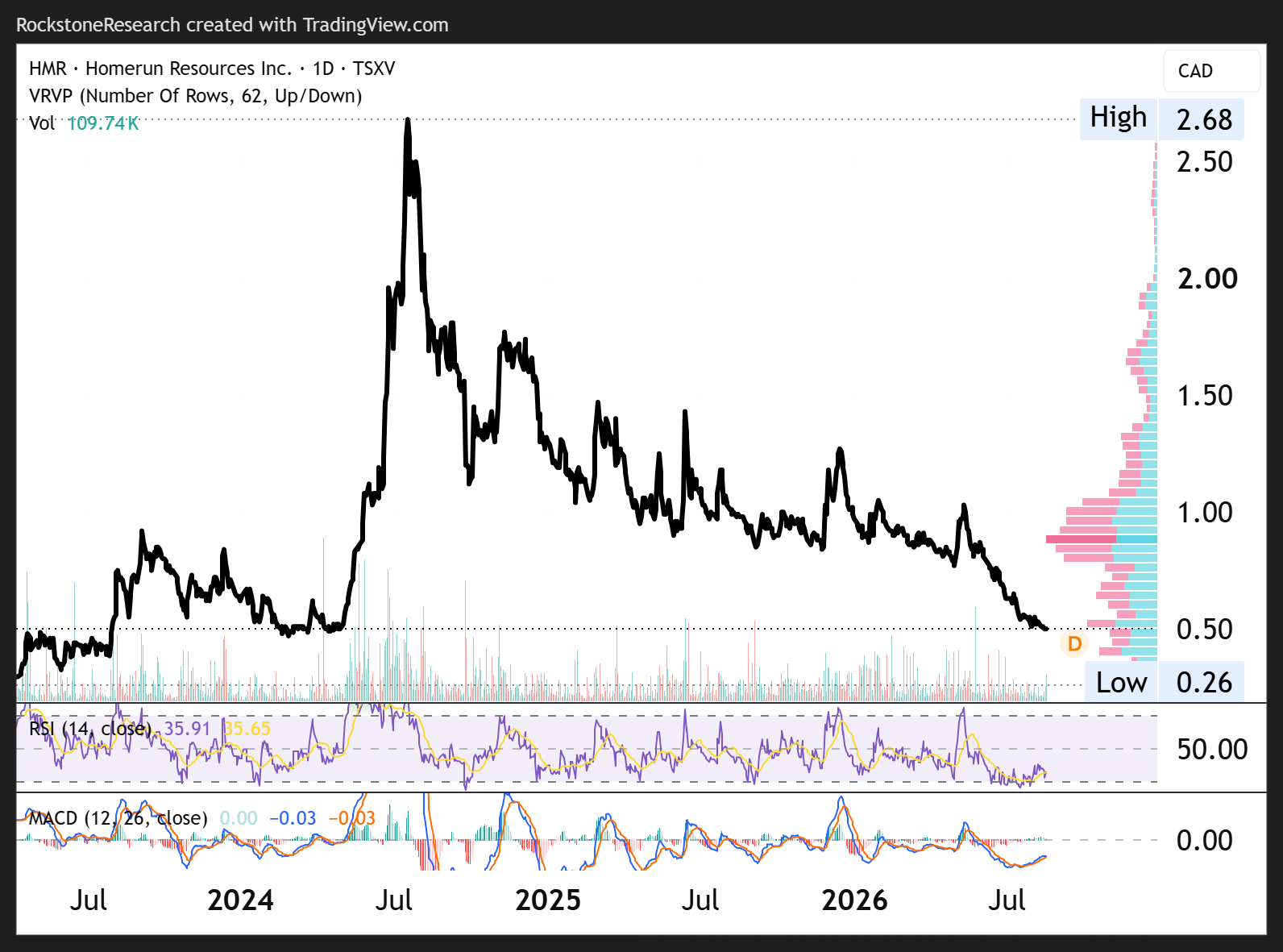1283x952 pixels.
Task: Click the MACD 0.00 scale label
Action: click(1205, 840)
